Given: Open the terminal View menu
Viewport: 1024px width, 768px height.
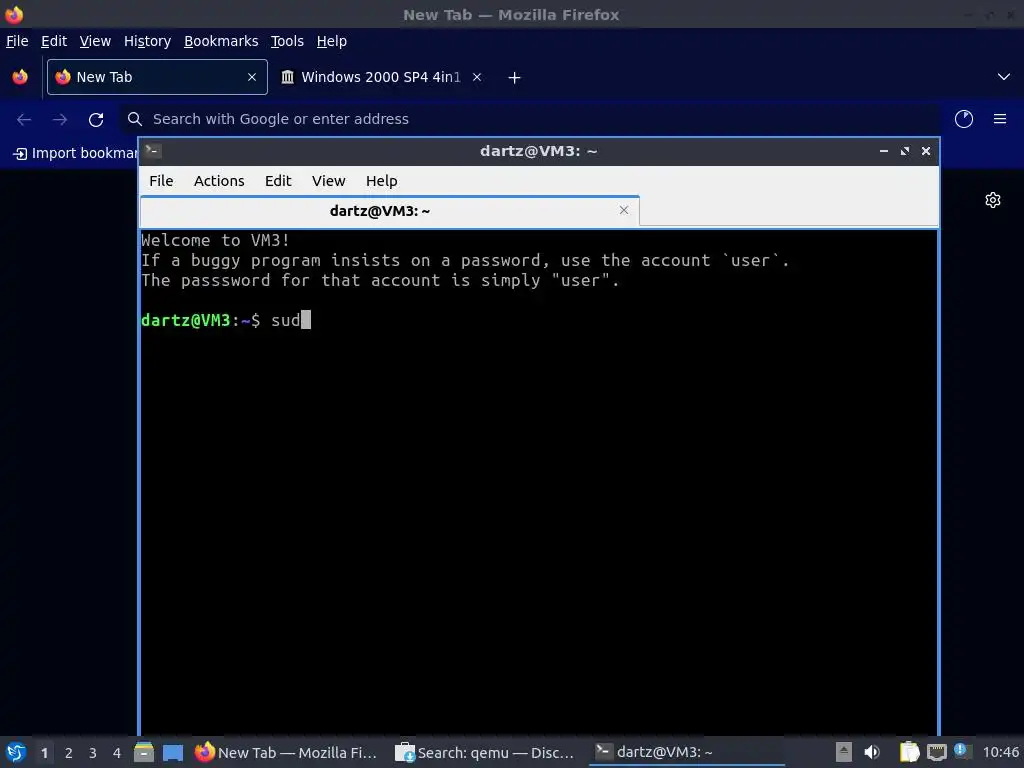Looking at the screenshot, I should point(328,181).
